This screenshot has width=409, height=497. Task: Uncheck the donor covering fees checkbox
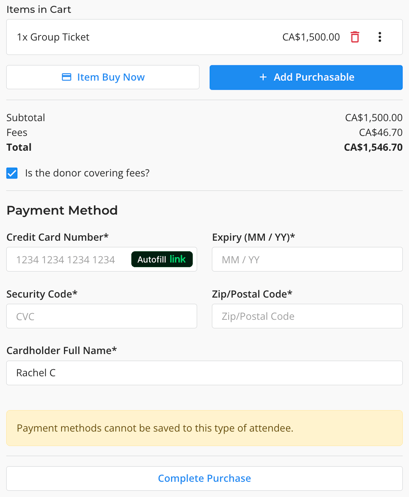pos(12,173)
